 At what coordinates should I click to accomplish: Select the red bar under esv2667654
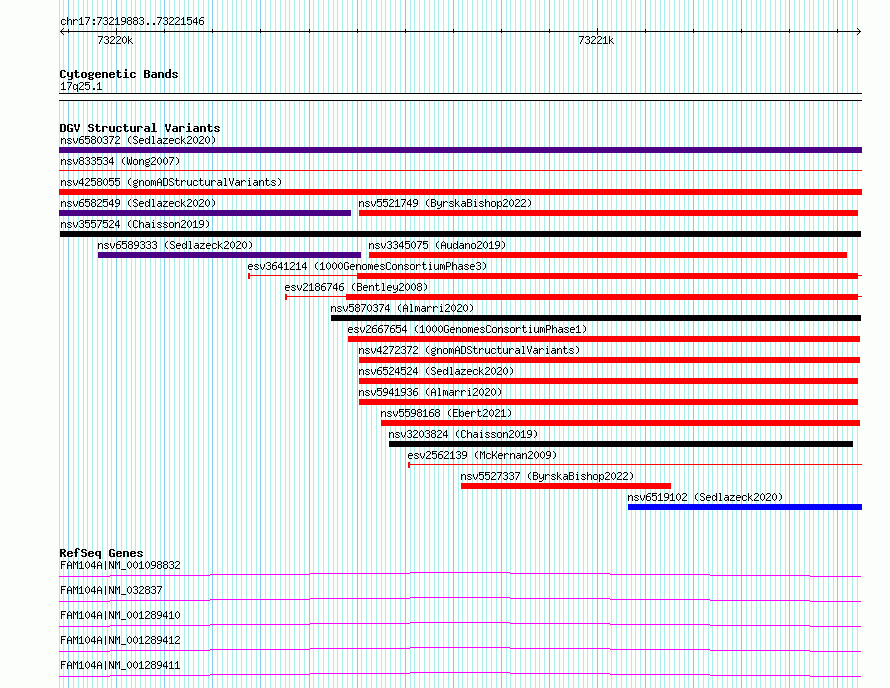coord(604,339)
